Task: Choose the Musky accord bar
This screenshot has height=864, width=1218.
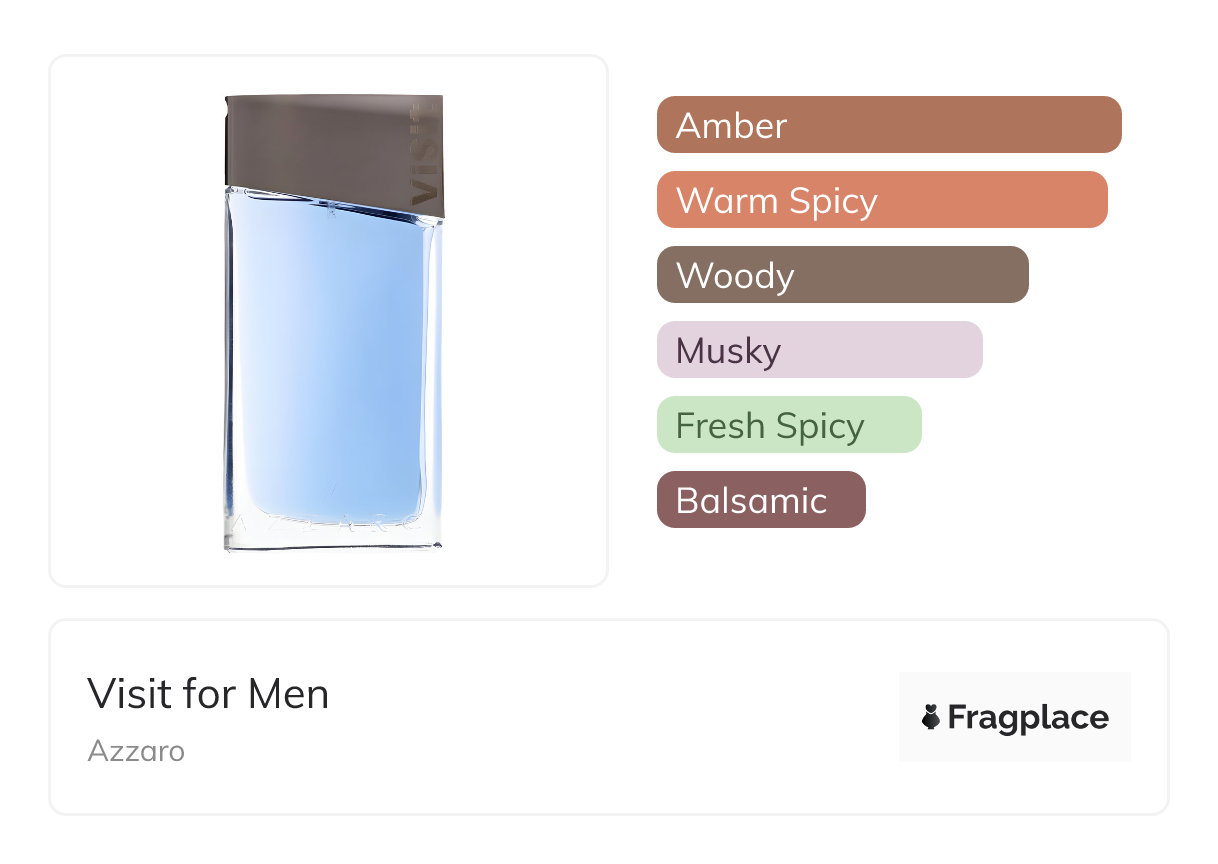Action: click(819, 350)
